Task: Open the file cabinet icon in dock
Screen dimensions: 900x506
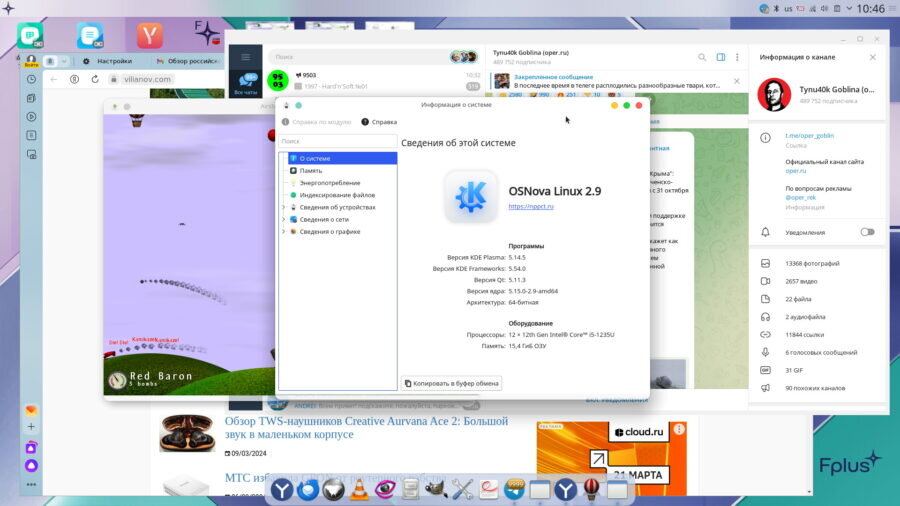Action: pyautogui.click(x=410, y=489)
